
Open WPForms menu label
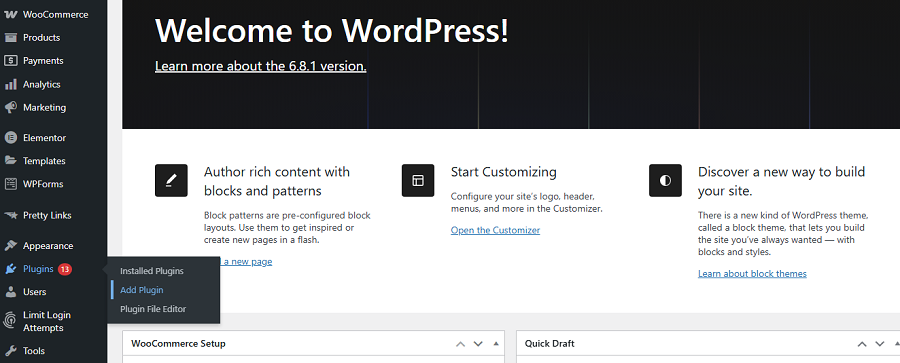(43, 184)
